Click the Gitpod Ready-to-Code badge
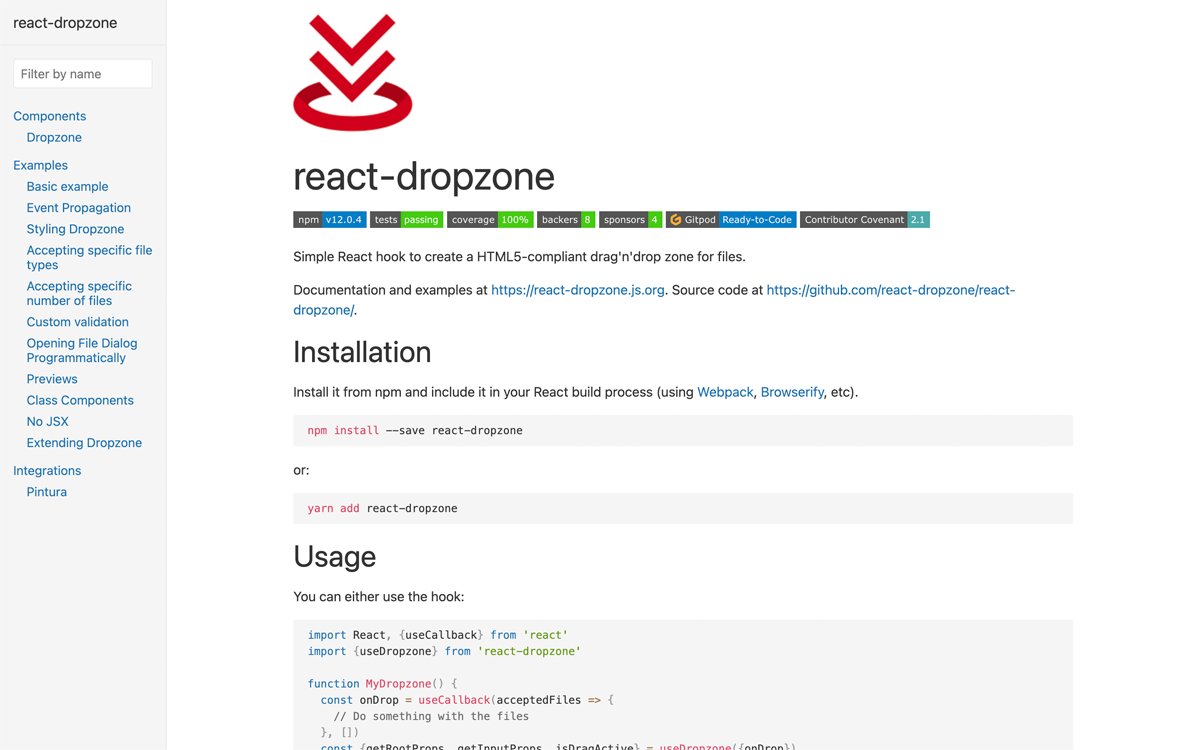The image size is (1200, 750). coord(731,220)
